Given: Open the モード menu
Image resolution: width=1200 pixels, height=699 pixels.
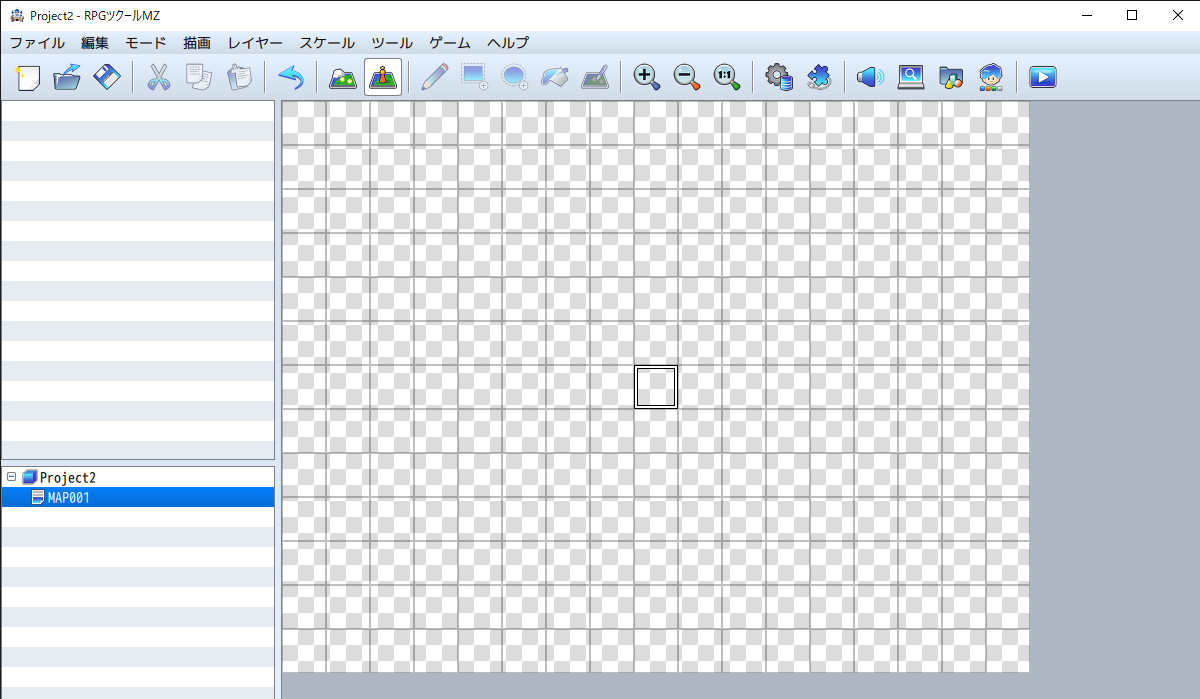Looking at the screenshot, I should pyautogui.click(x=145, y=43).
